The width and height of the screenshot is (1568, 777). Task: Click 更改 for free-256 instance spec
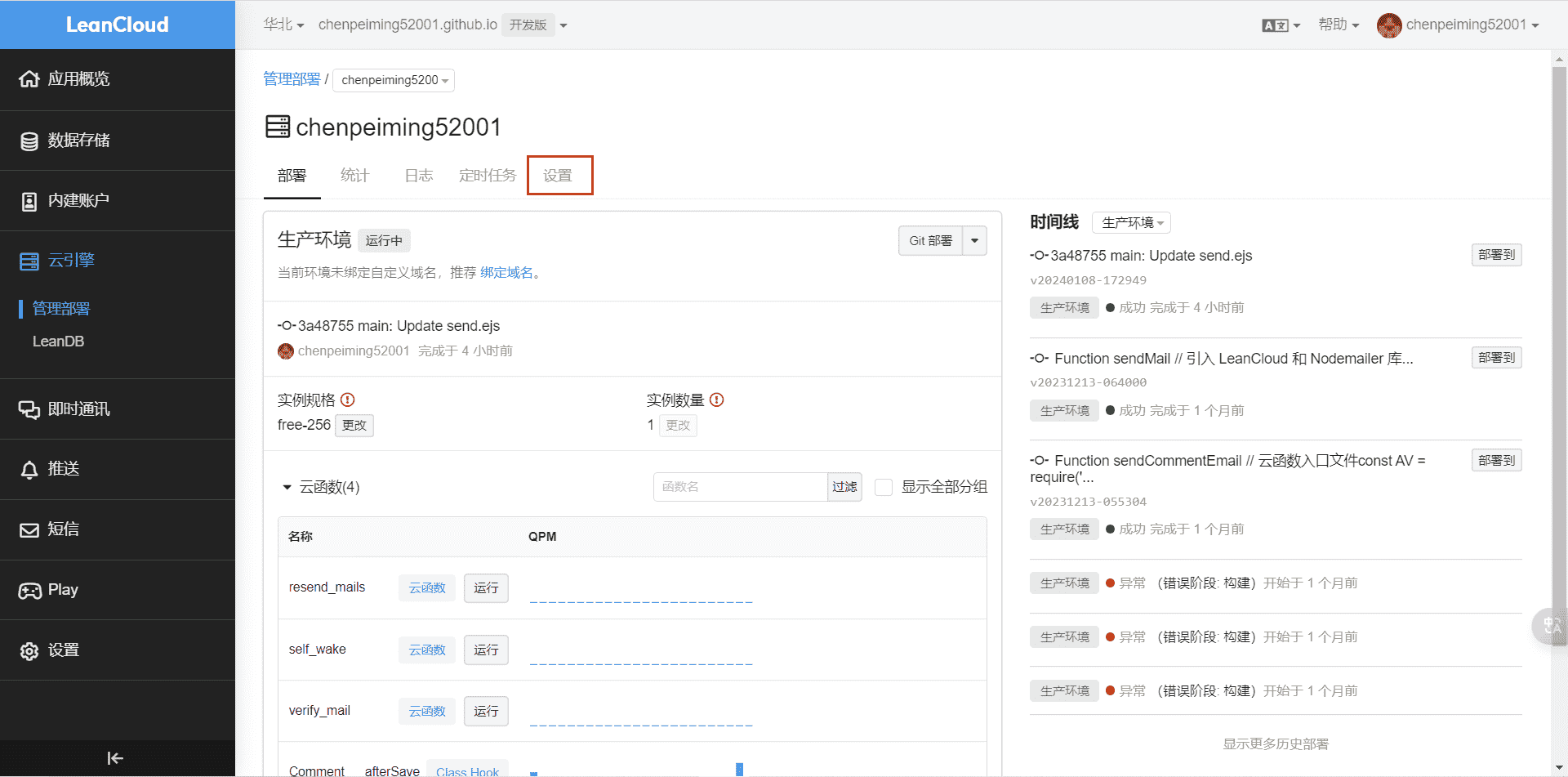(354, 426)
